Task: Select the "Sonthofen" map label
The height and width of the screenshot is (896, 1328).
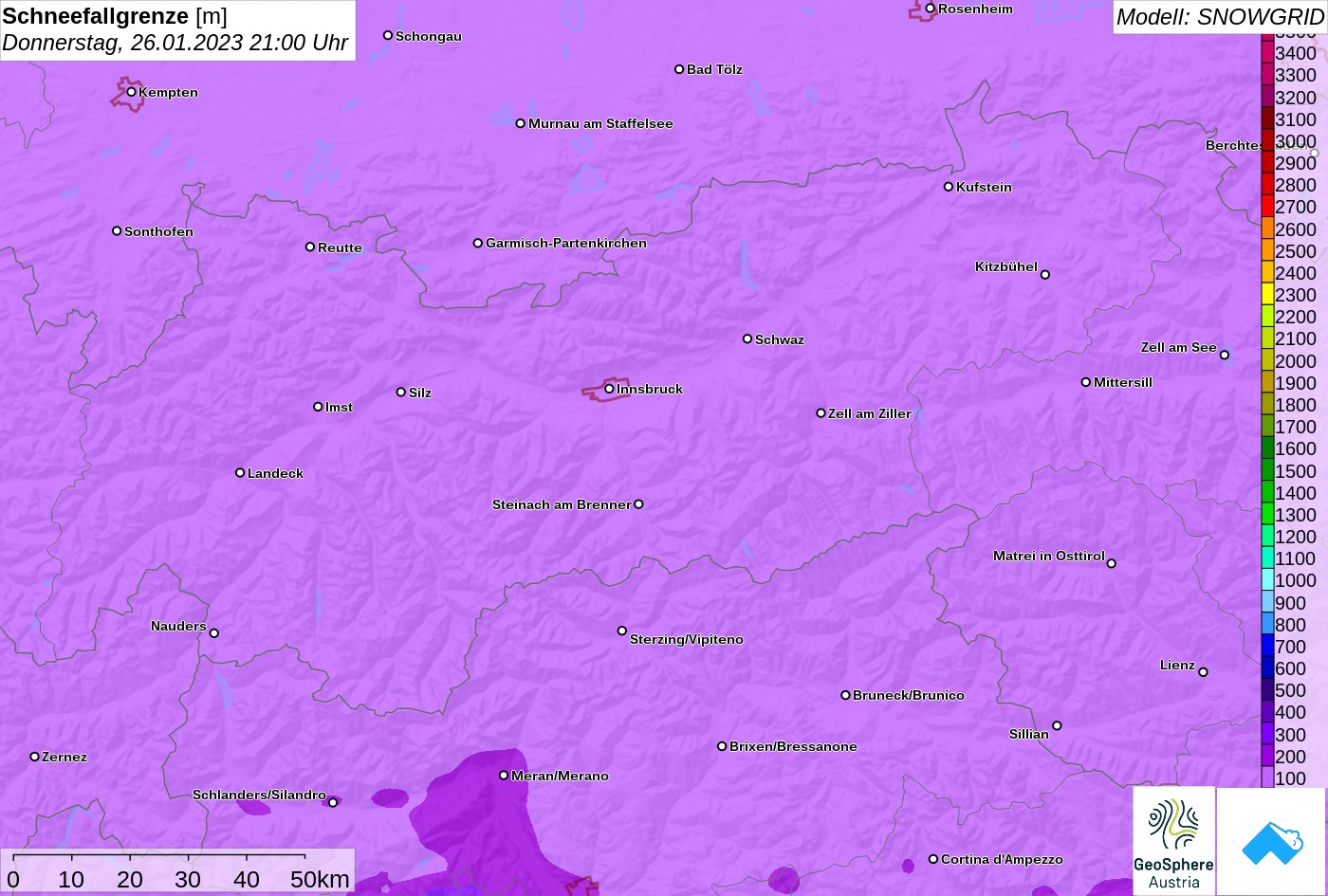Action: pos(158,232)
